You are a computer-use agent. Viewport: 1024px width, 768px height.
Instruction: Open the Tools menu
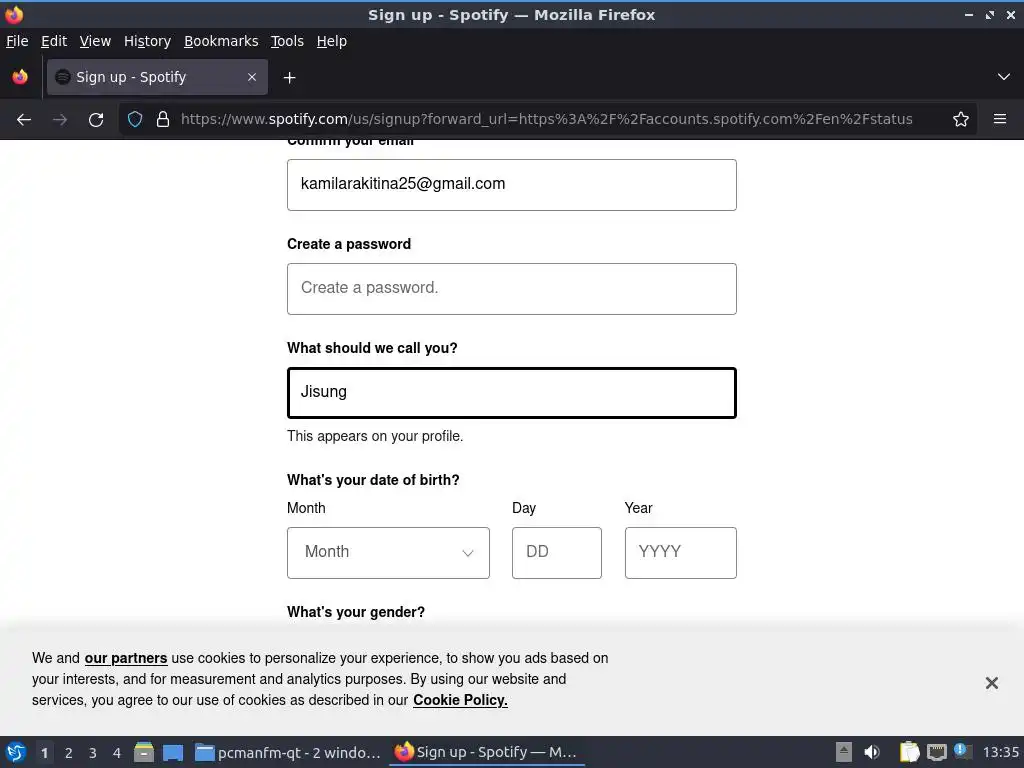[287, 41]
